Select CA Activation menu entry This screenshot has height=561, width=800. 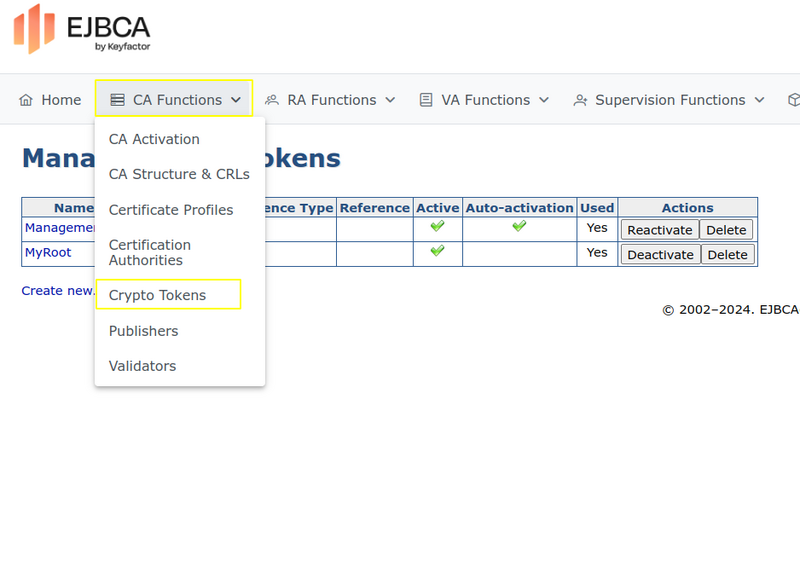click(x=154, y=139)
